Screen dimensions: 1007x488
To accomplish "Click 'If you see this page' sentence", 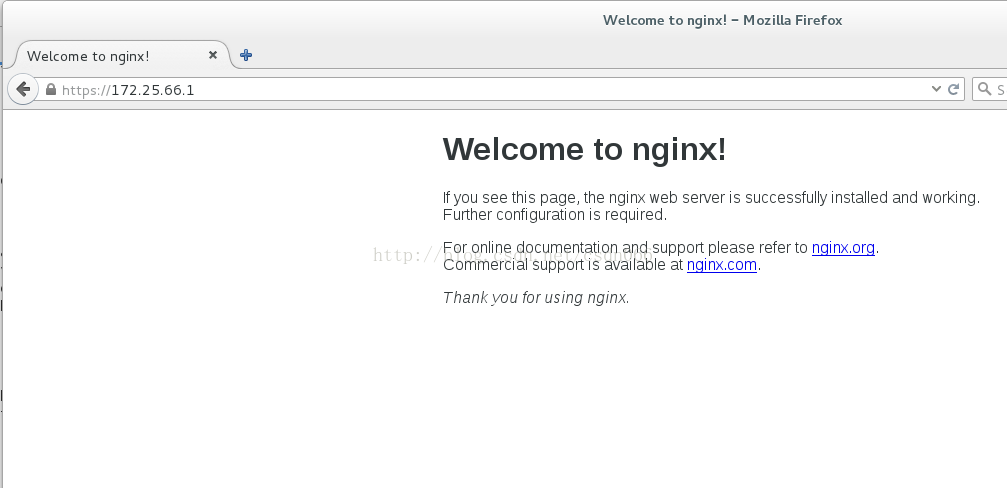I will 711,198.
